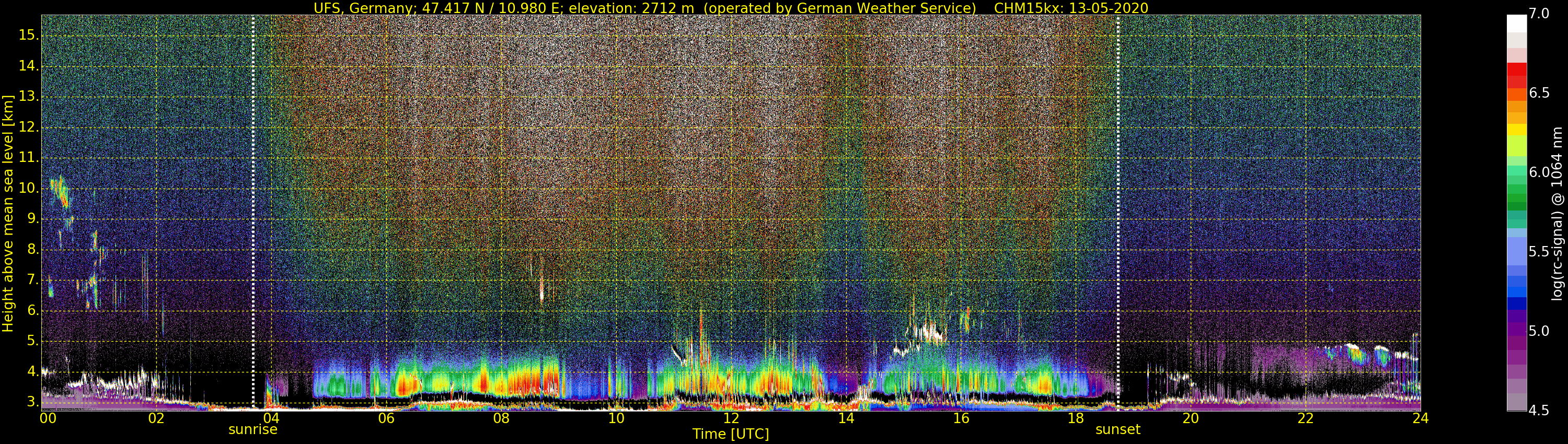1568x444 pixels.
Task: Click the sunrise label below the time axis
Action: [252, 429]
